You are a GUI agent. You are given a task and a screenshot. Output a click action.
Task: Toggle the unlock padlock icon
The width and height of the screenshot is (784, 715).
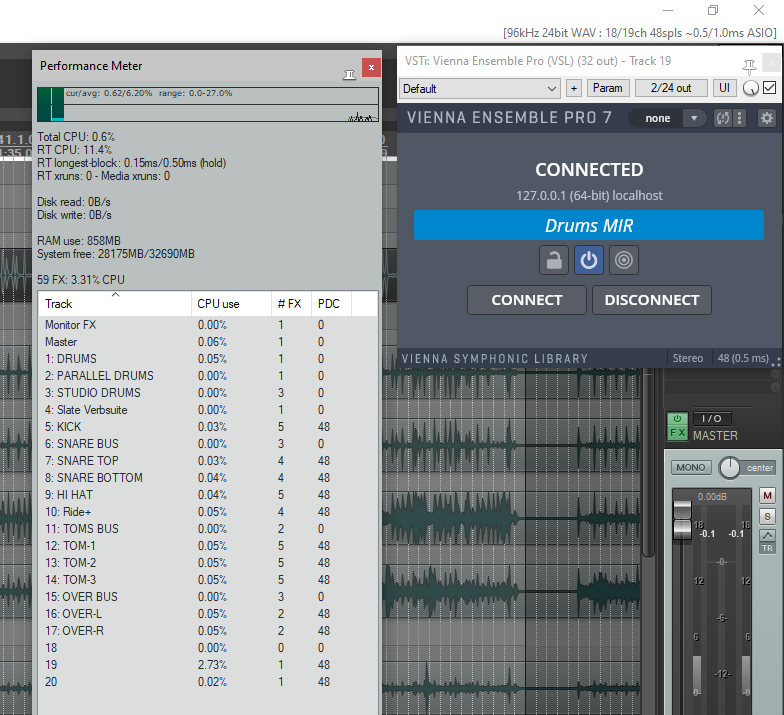(x=554, y=260)
